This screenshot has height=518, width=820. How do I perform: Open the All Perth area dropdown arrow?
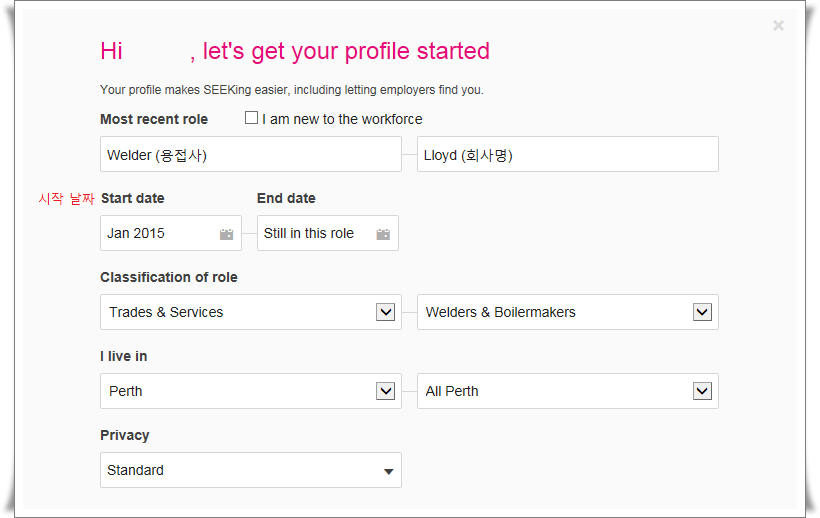(x=702, y=391)
